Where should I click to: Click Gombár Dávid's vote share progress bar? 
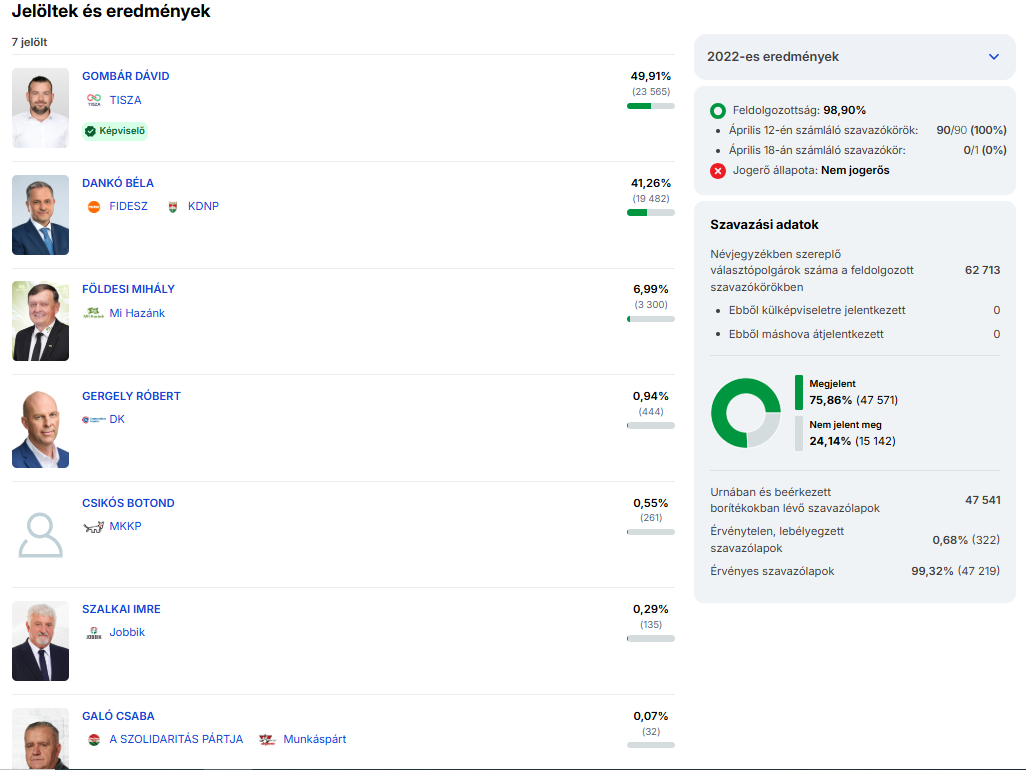pyautogui.click(x=650, y=105)
